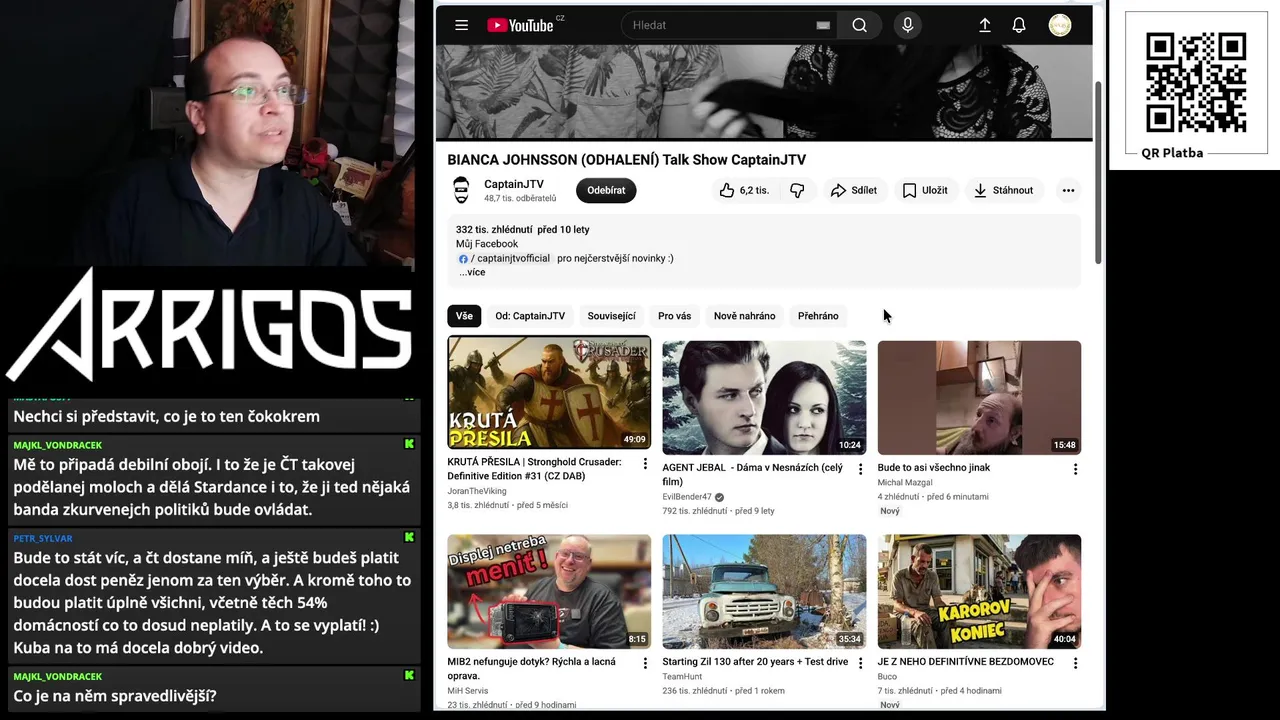
Task: Open the YouTube hamburger guide menu
Action: pos(461,25)
